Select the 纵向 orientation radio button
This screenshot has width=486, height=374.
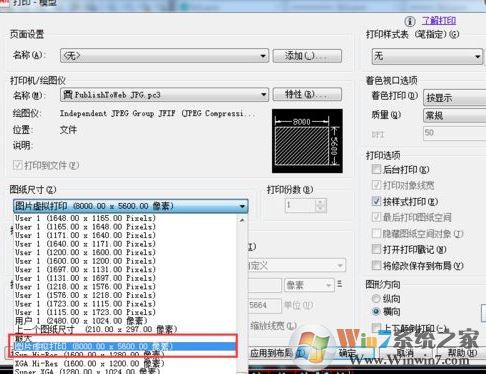[x=376, y=298]
